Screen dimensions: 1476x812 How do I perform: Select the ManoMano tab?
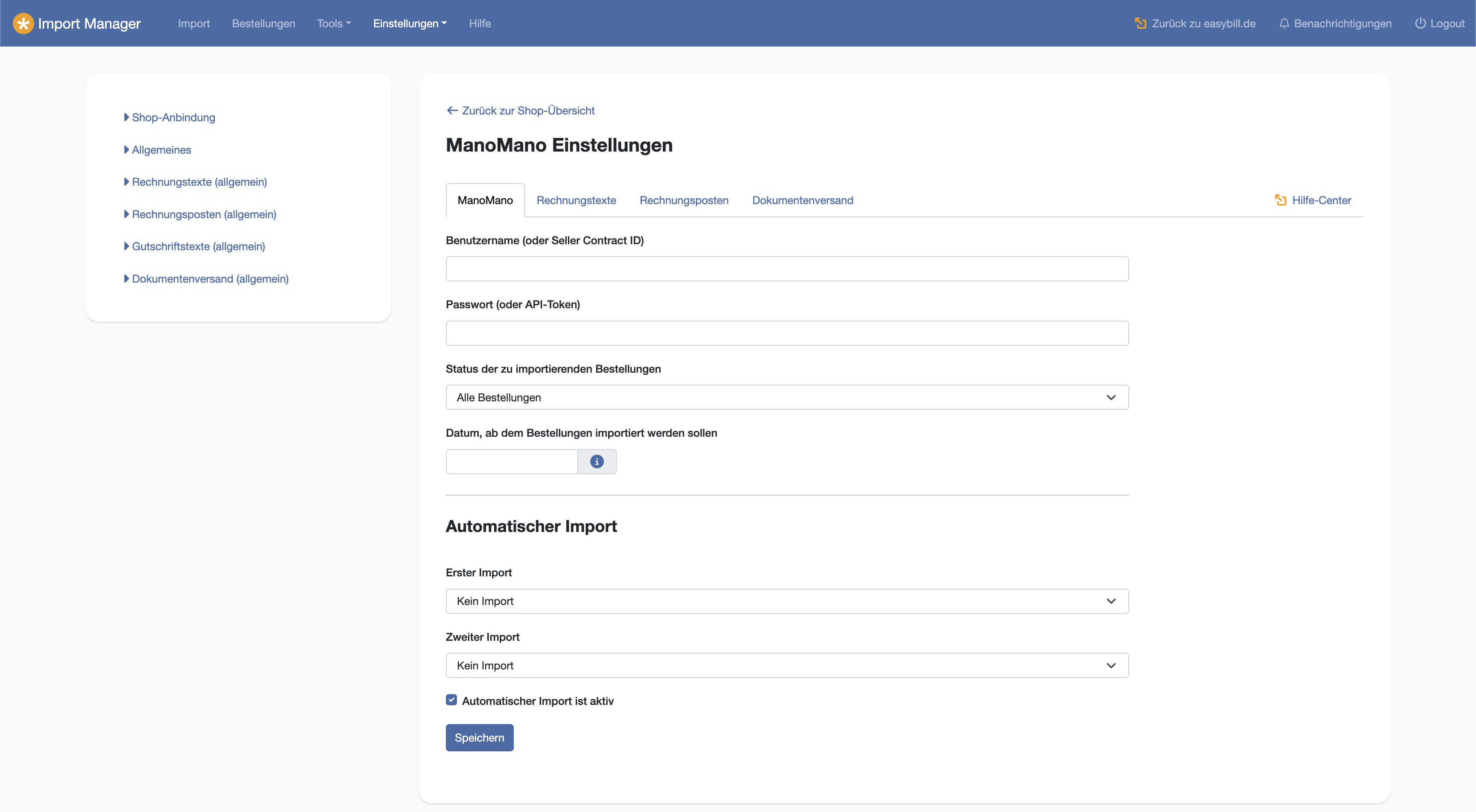point(485,200)
